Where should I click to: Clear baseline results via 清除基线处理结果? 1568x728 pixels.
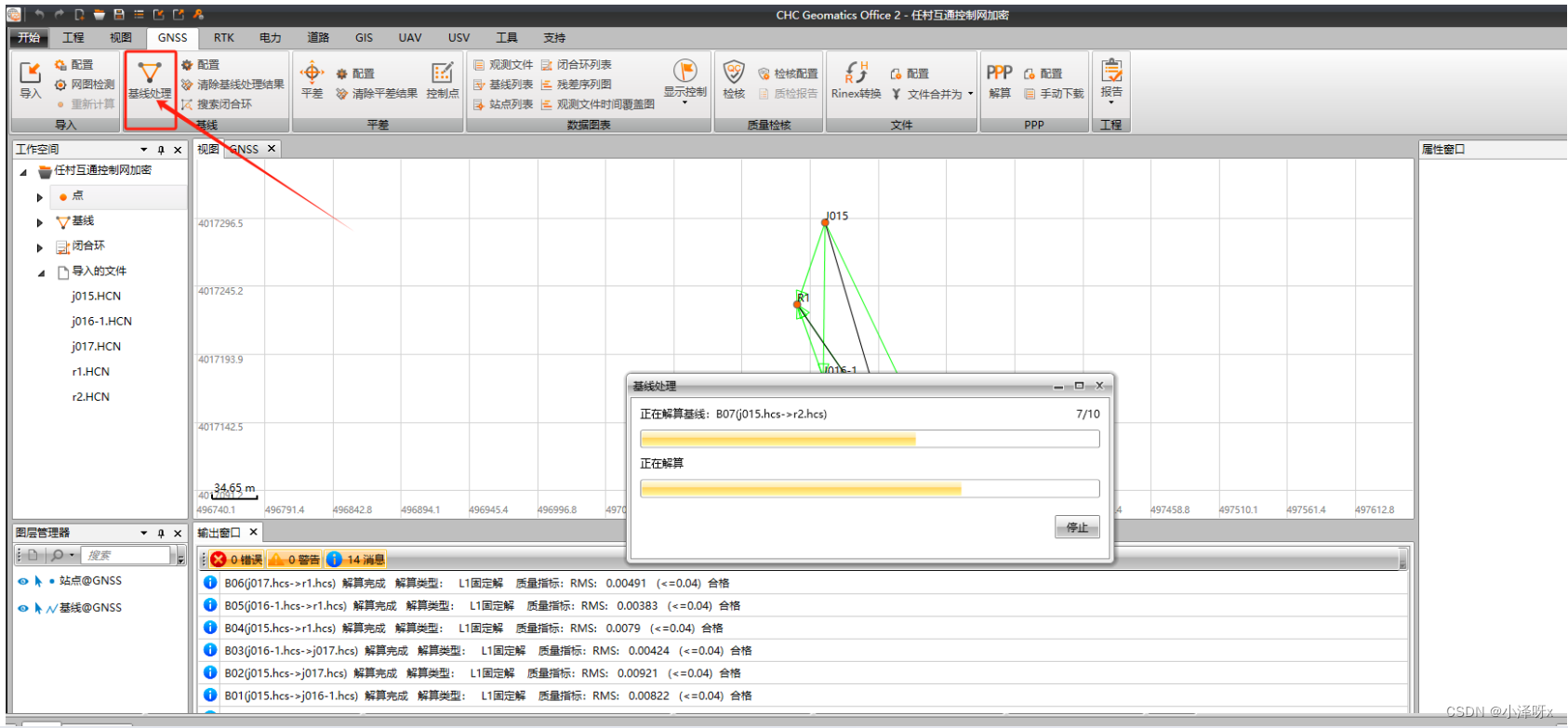pyautogui.click(x=233, y=85)
